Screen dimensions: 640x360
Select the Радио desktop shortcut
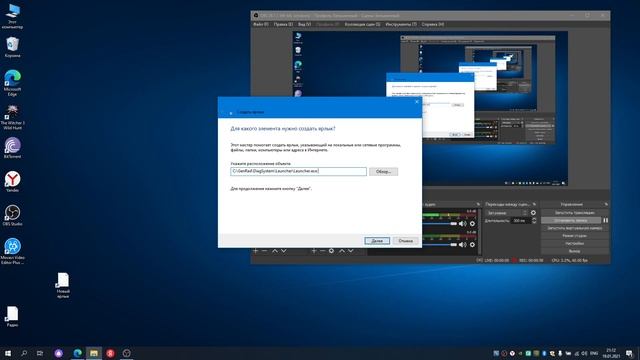coord(12,317)
